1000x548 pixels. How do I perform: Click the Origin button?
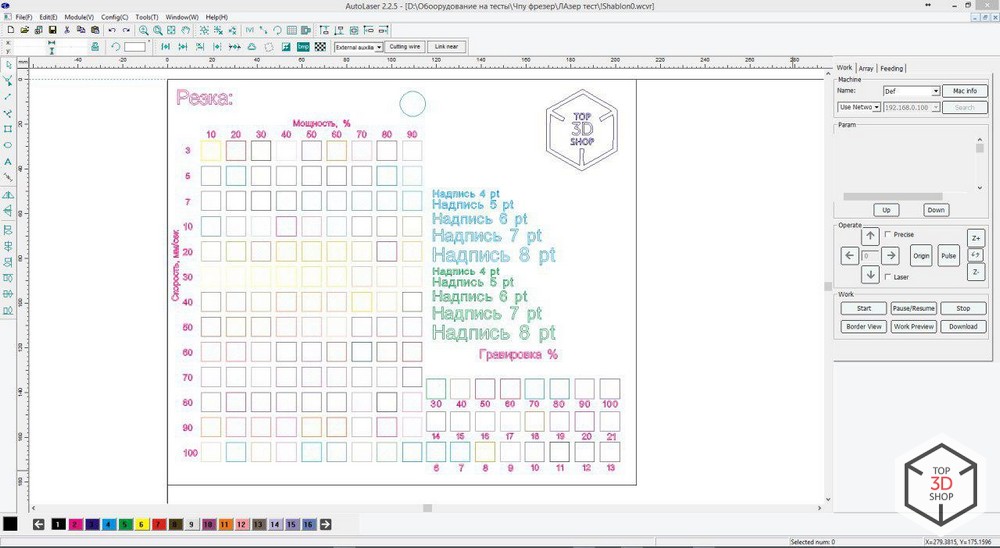pyautogui.click(x=921, y=256)
